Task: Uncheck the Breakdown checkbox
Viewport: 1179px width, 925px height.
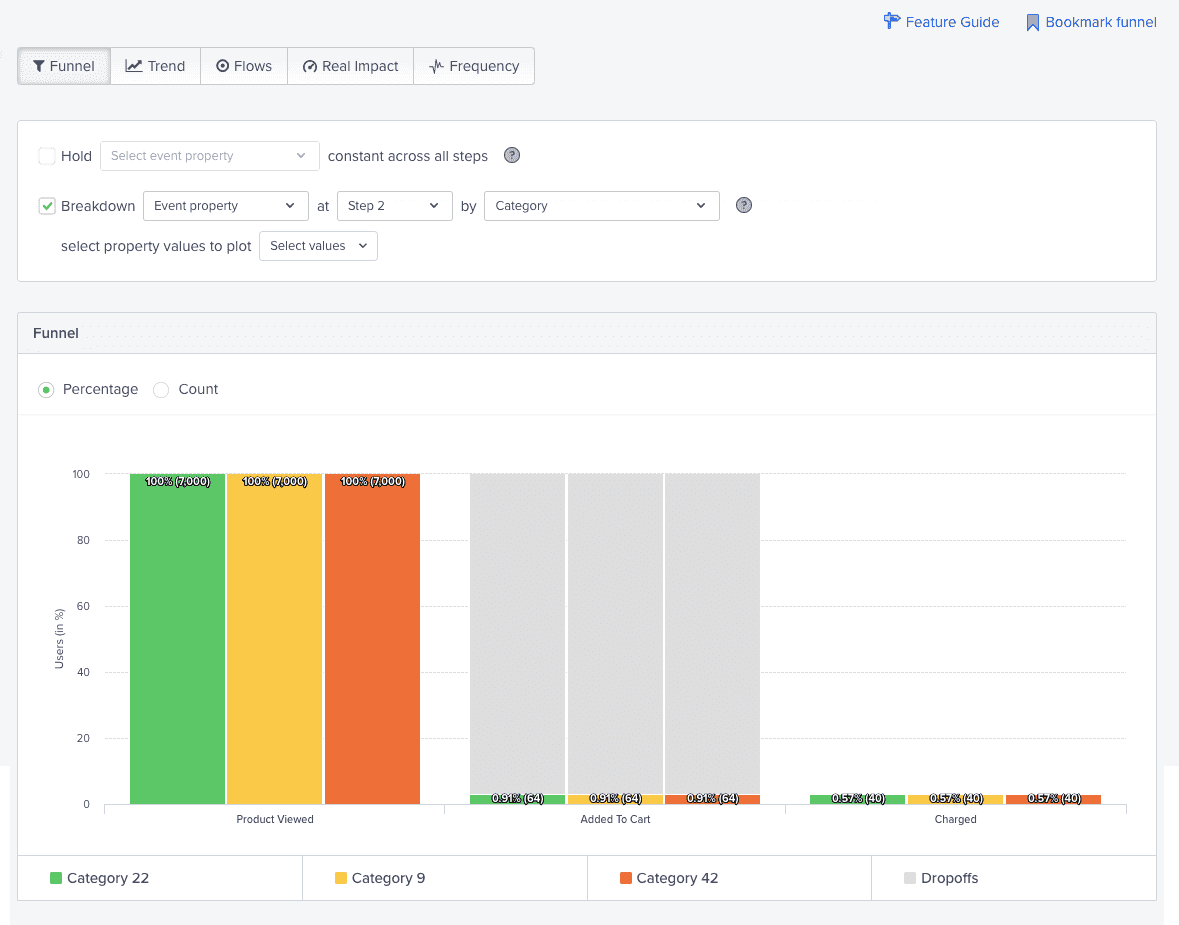Action: click(x=46, y=205)
